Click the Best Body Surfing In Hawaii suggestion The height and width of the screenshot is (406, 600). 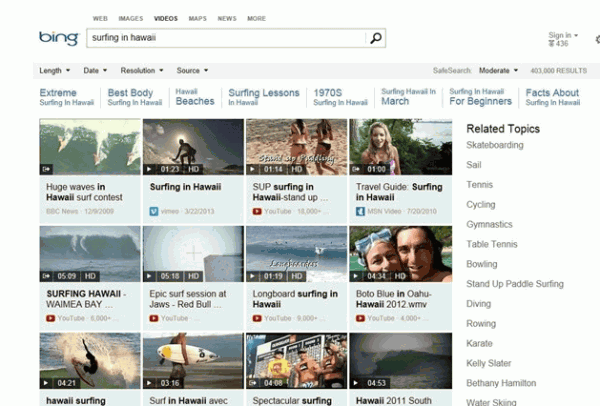[135, 97]
